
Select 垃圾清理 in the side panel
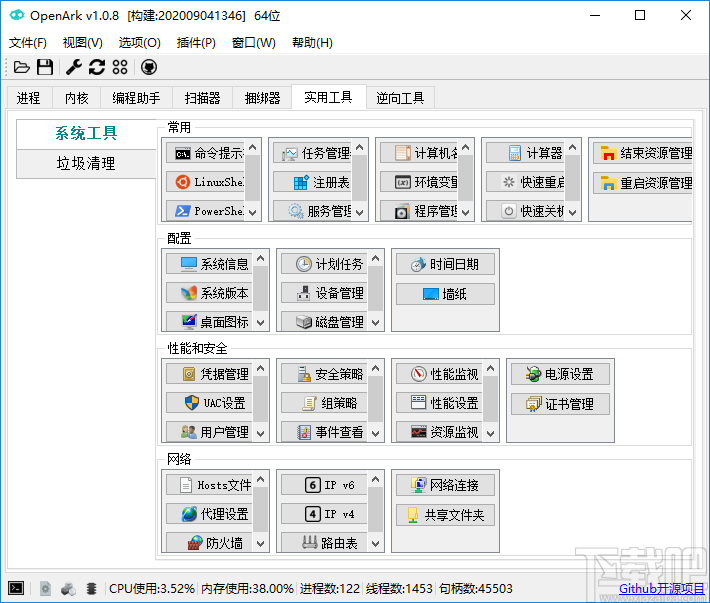tap(86, 163)
